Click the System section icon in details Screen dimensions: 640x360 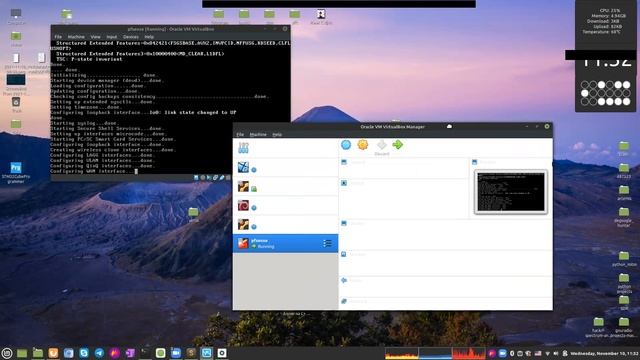344,183
